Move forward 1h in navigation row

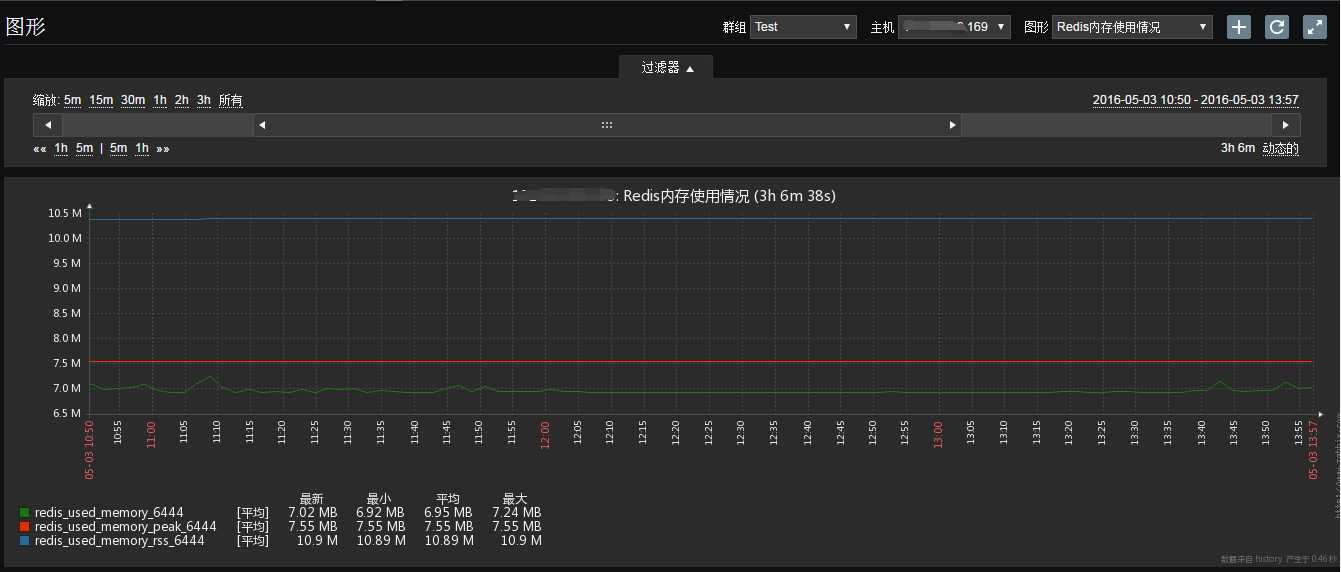point(142,148)
